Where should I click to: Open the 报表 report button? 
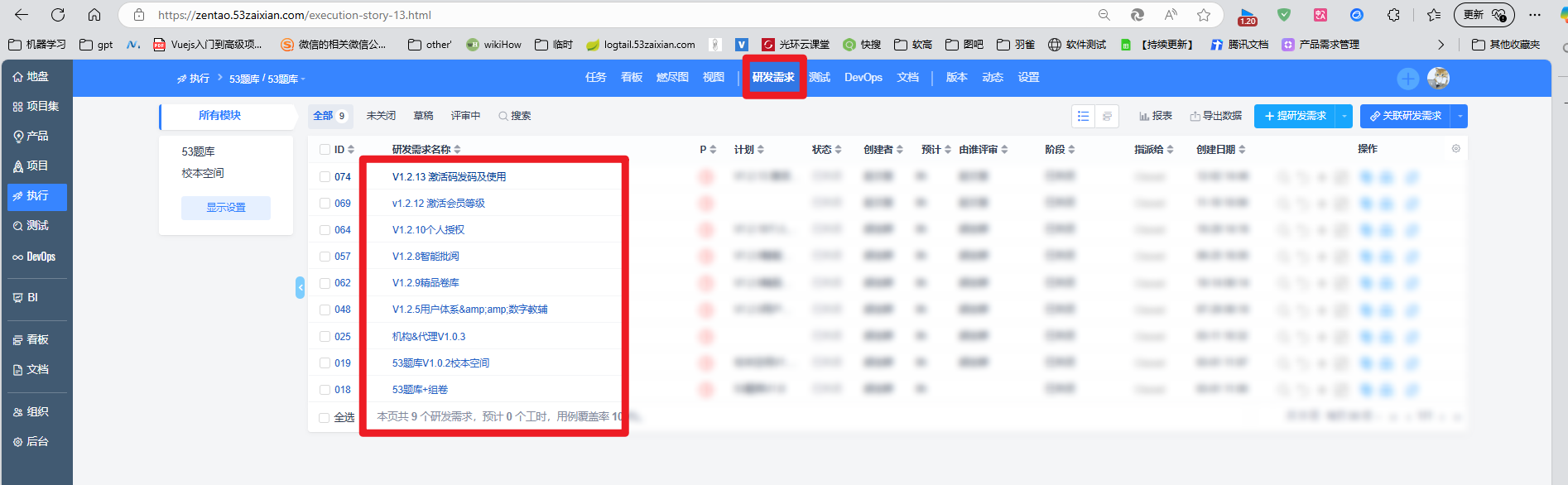1156,116
